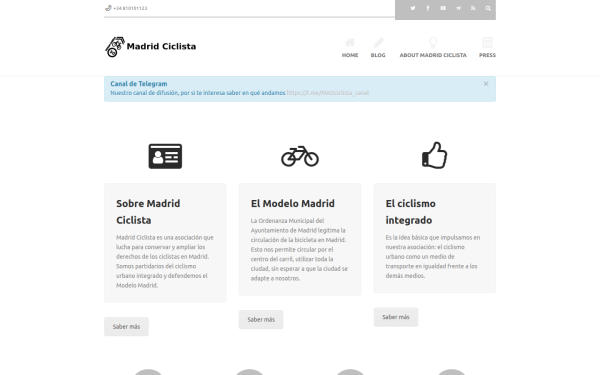Viewport: 600px width, 375px height.
Task: Follow the t.me/MADciclista_canal link
Action: pyautogui.click(x=328, y=93)
